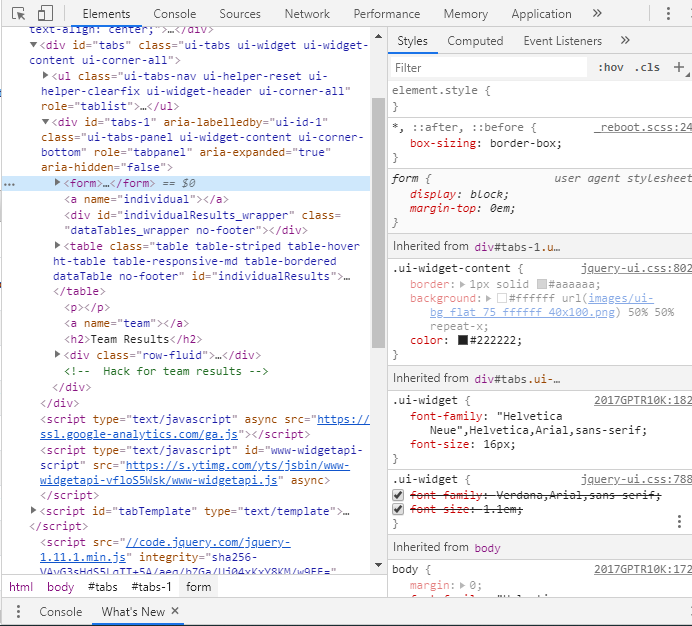Open the Performance panel tab
The image size is (692, 626).
click(x=387, y=14)
